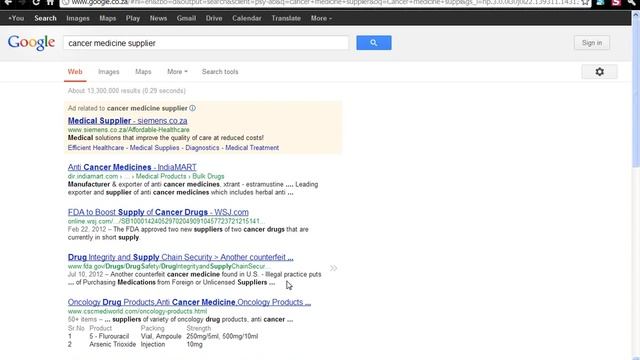Open Medical Supplier siemens.co.za ad
The width and height of the screenshot is (640, 360).
coord(127,121)
